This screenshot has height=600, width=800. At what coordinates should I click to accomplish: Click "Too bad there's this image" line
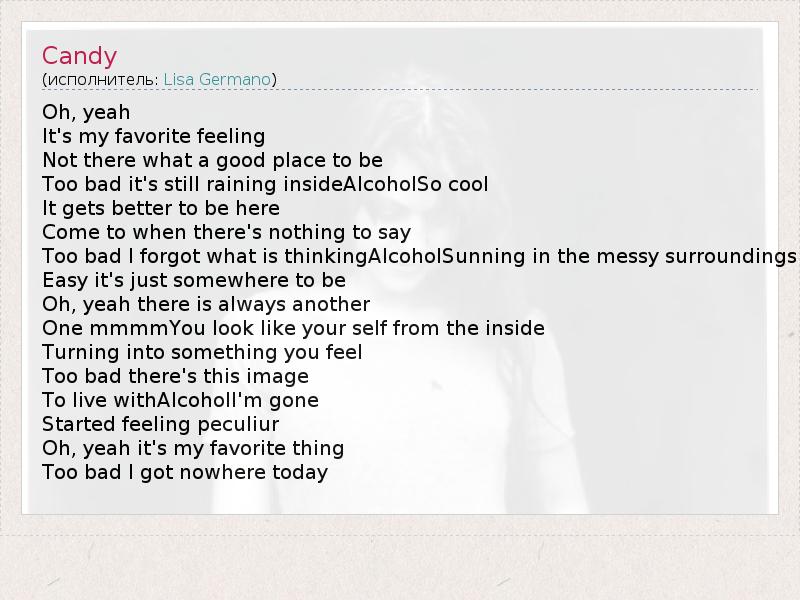(x=175, y=376)
